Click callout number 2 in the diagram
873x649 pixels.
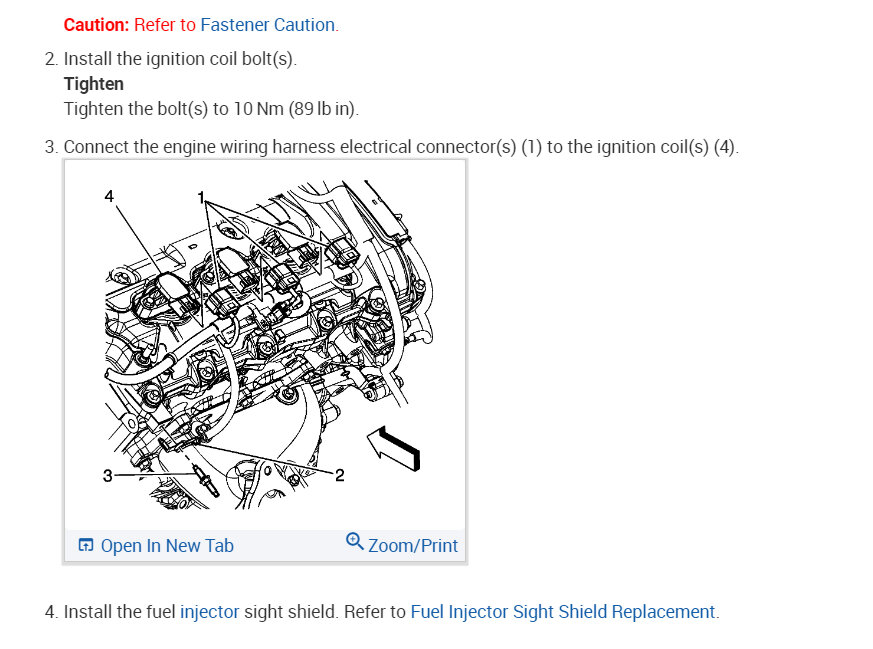(340, 475)
